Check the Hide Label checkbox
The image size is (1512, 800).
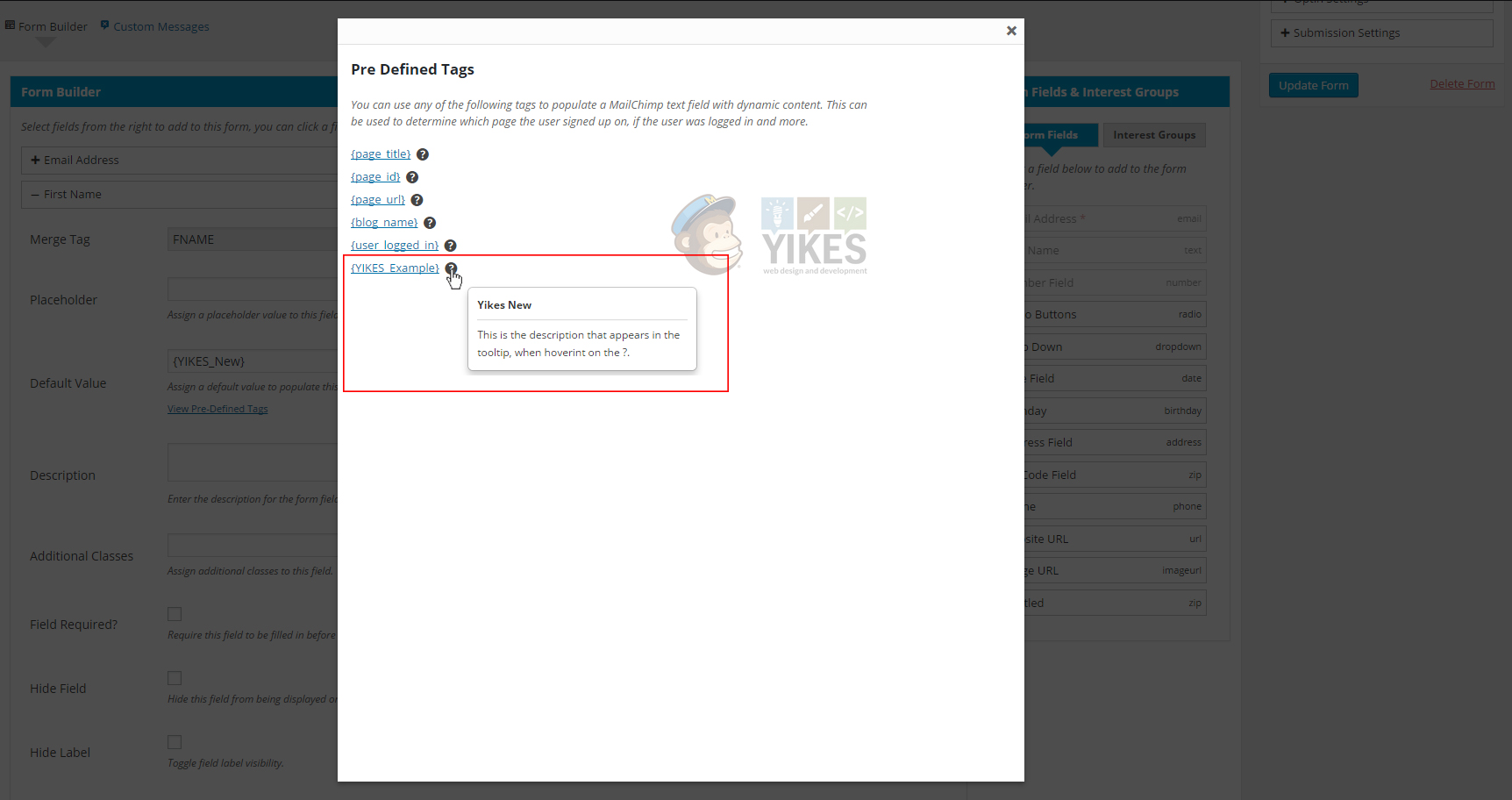[175, 742]
